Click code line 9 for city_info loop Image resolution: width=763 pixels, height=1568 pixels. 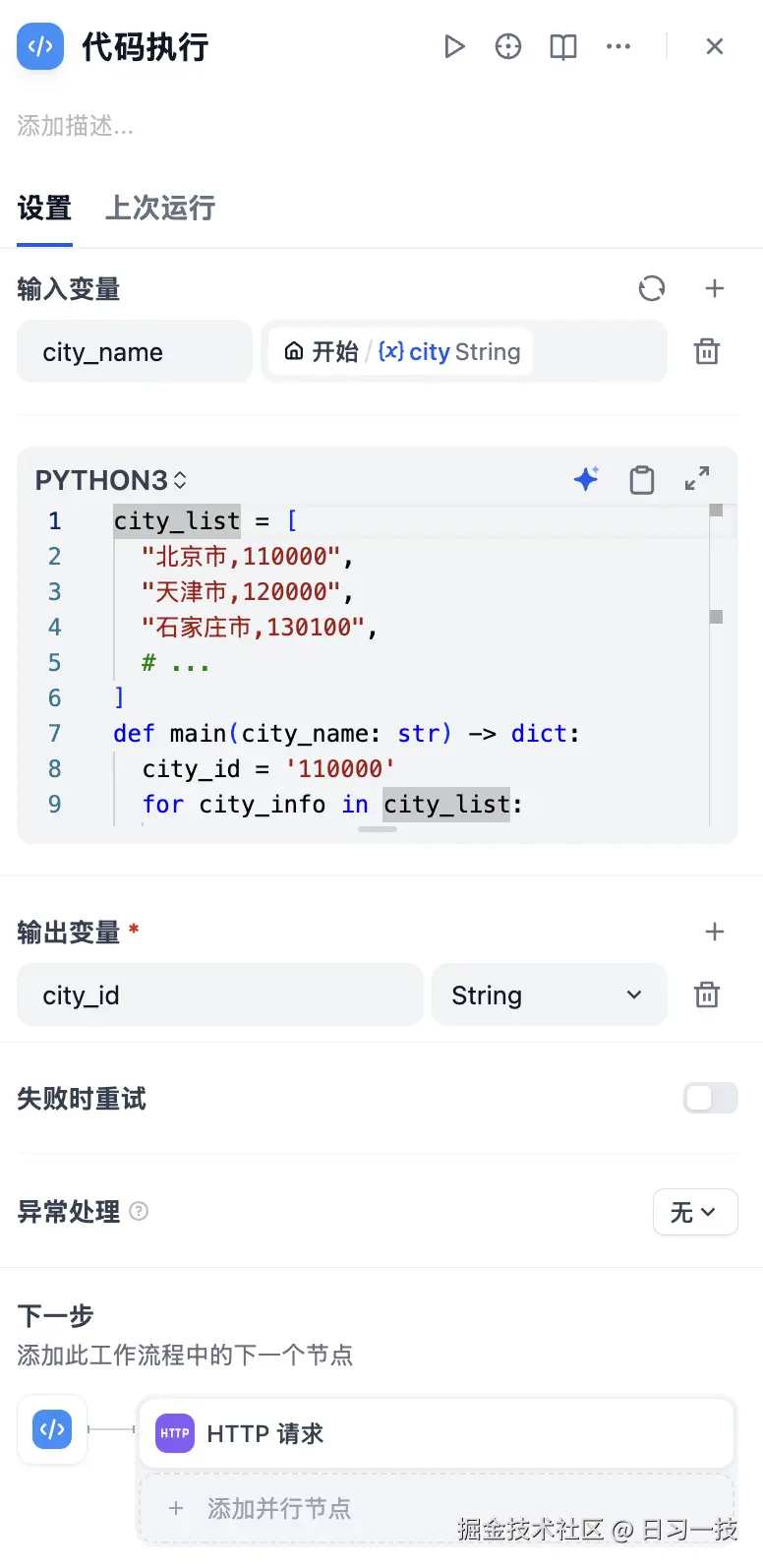[332, 804]
